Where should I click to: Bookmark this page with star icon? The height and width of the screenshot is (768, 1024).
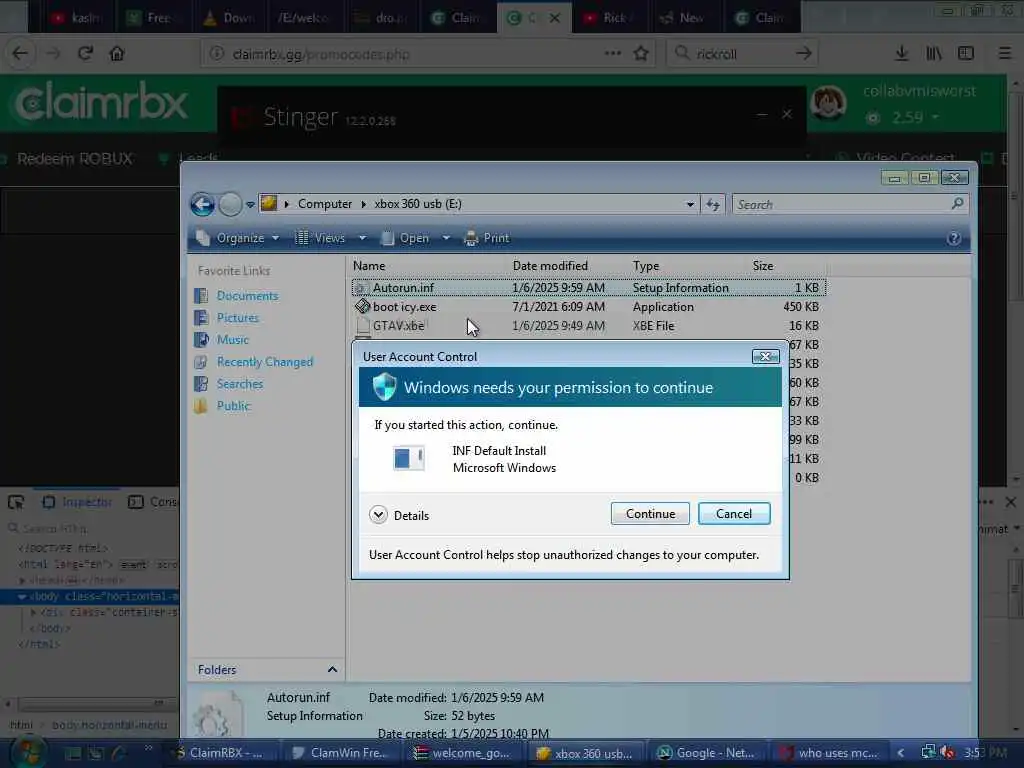coord(641,54)
